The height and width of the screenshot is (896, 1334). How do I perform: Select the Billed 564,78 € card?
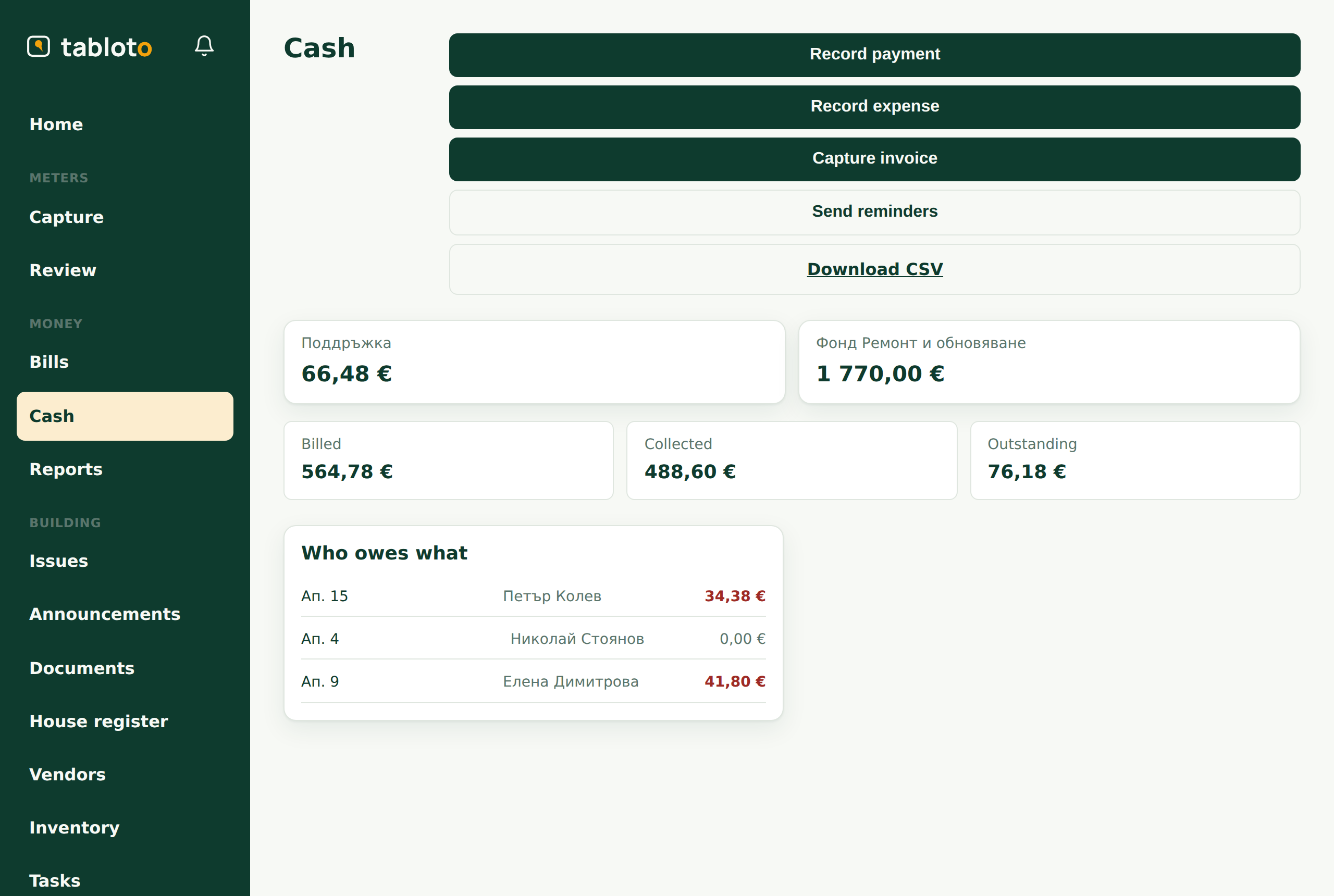pyautogui.click(x=449, y=461)
